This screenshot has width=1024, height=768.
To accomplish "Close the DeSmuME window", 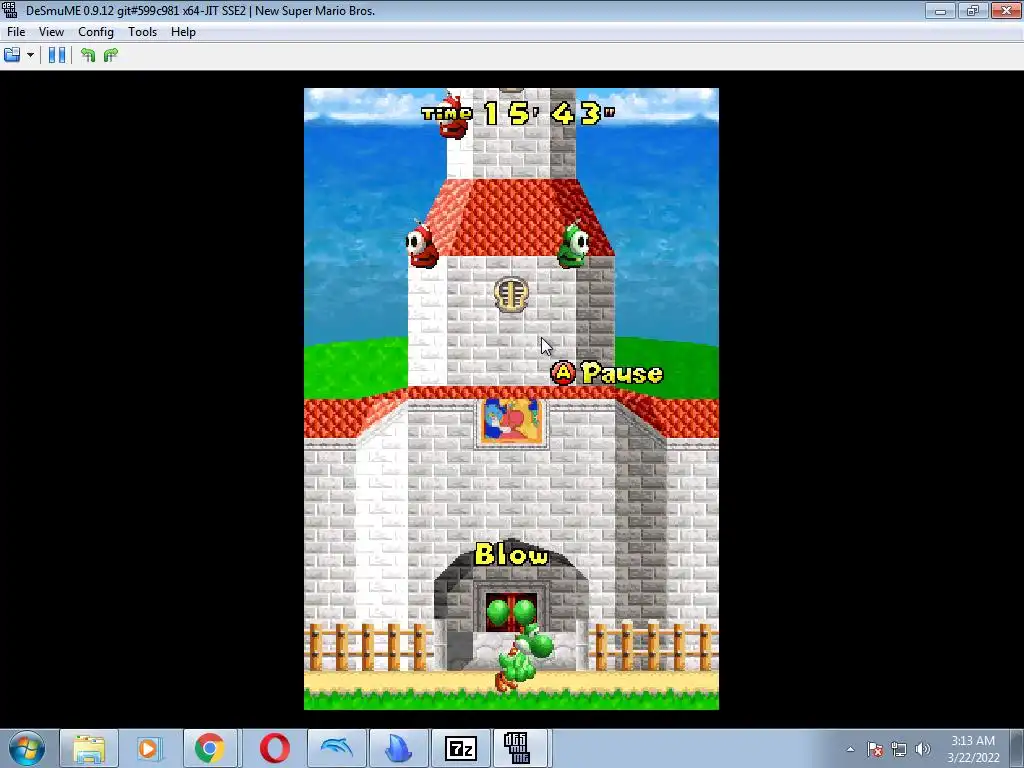I will (1006, 10).
